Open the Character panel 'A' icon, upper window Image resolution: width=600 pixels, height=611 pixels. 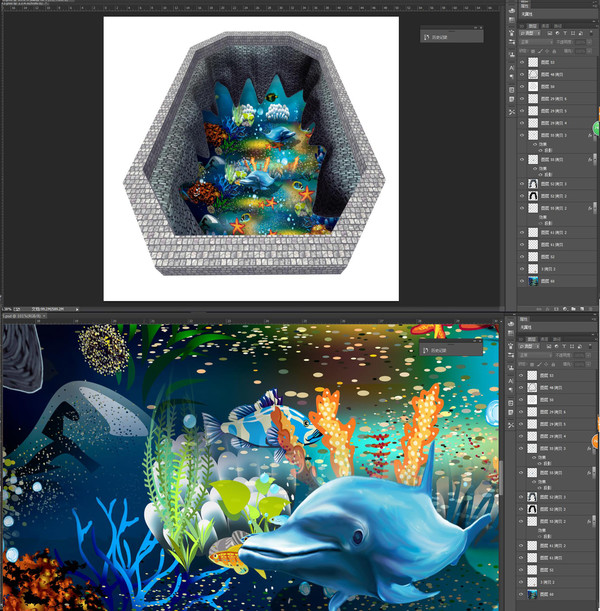tap(512, 67)
